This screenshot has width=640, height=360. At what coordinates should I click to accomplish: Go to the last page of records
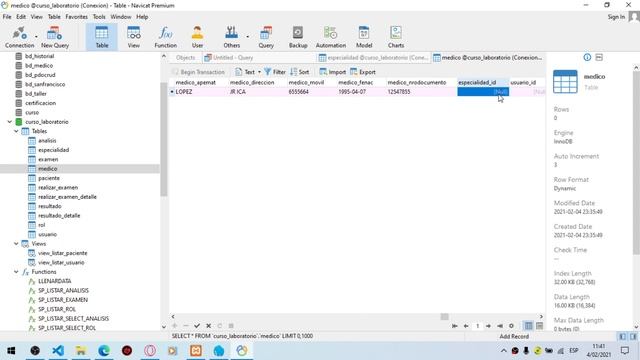click(500, 326)
